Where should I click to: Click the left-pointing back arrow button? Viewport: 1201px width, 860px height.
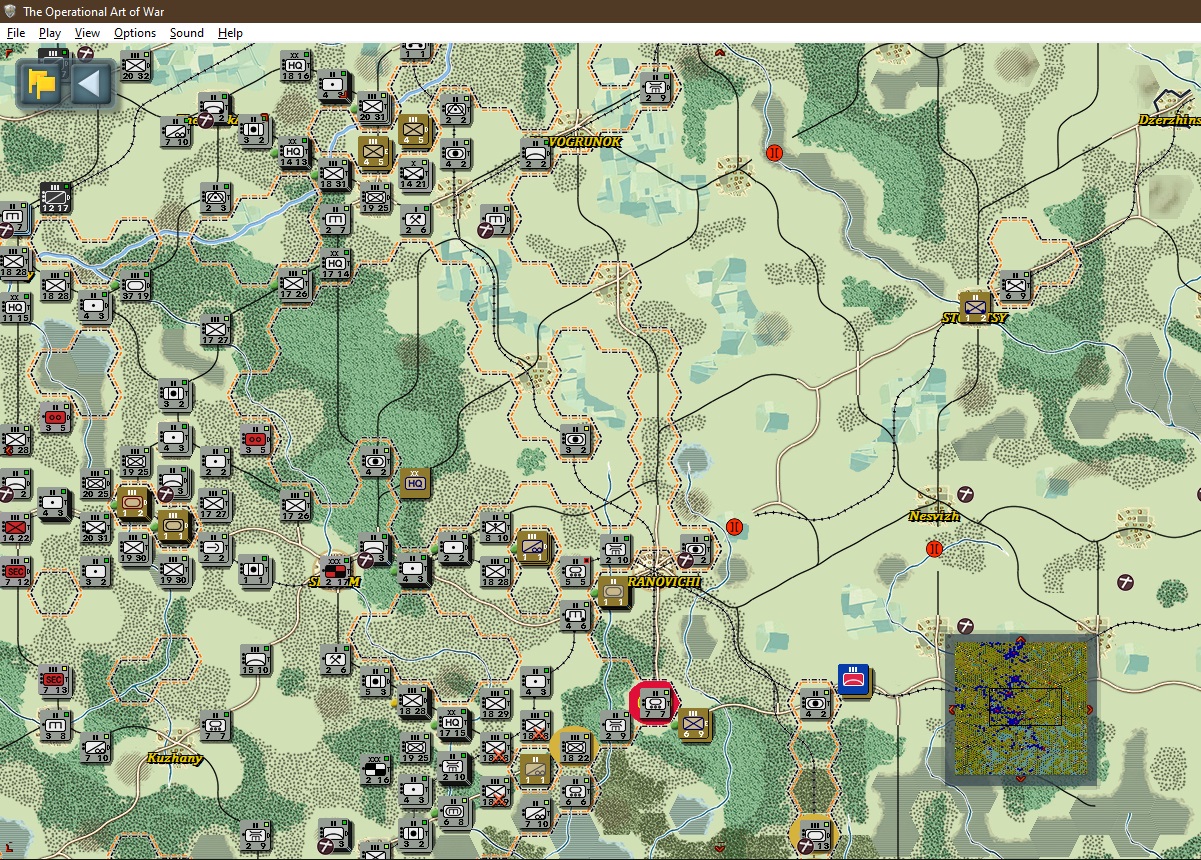point(89,84)
